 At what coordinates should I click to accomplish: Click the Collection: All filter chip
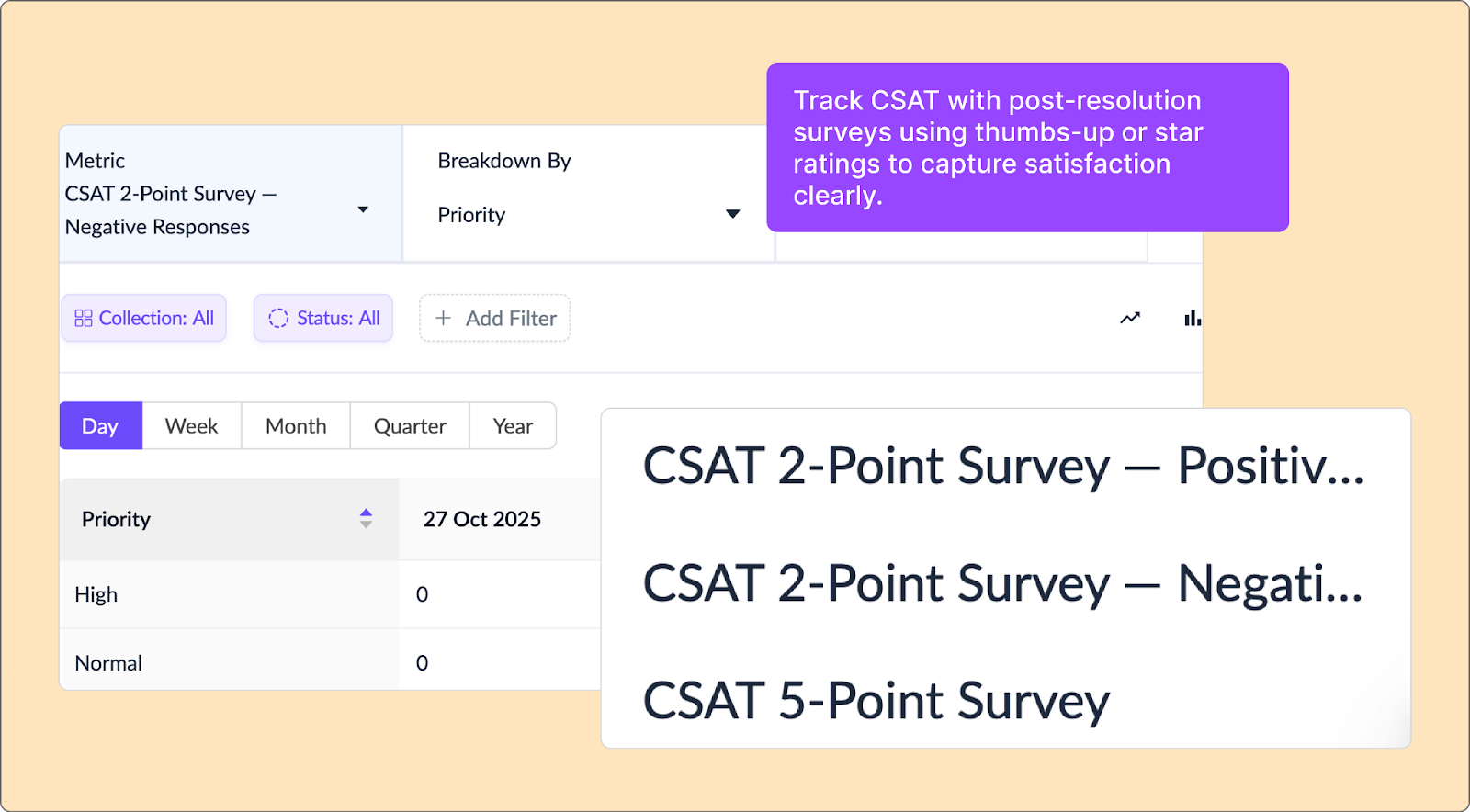pos(143,318)
